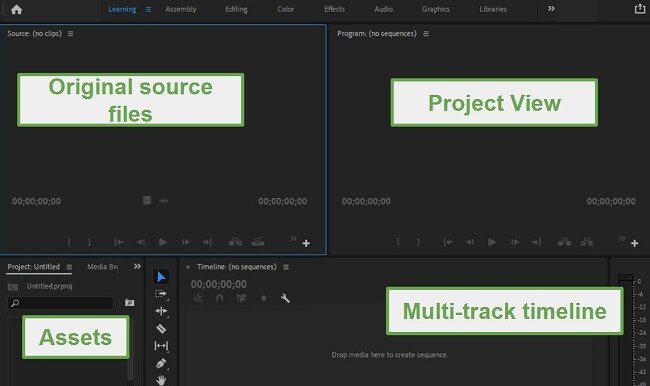Image resolution: width=650 pixels, height=386 pixels.
Task: Show more workspaces overflow chevron
Action: 551,9
